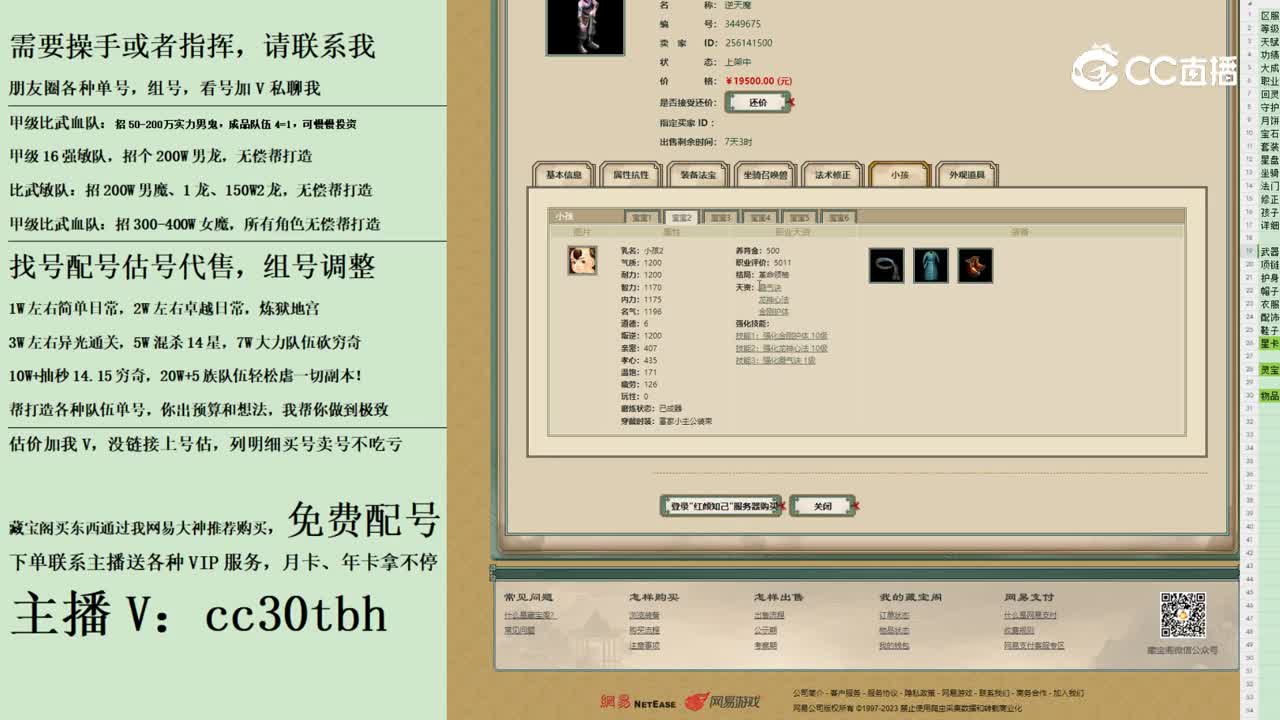Viewport: 1280px width, 720px height.
Task: Click the red boots equipment icon
Action: (x=975, y=265)
